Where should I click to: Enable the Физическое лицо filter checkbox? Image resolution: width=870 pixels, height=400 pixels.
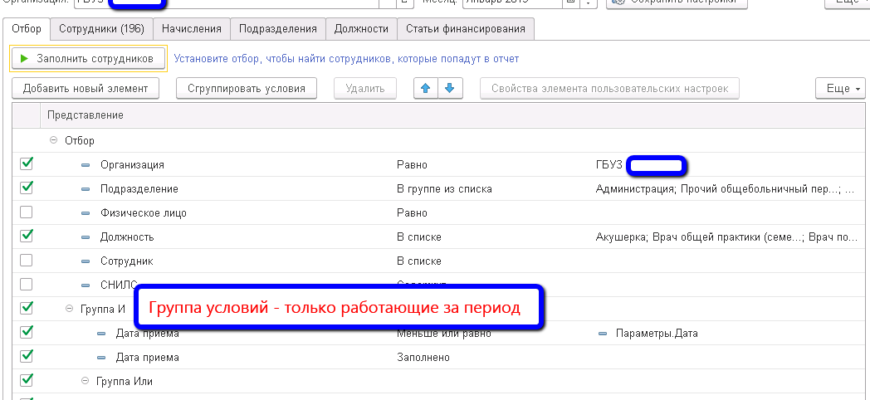26,212
